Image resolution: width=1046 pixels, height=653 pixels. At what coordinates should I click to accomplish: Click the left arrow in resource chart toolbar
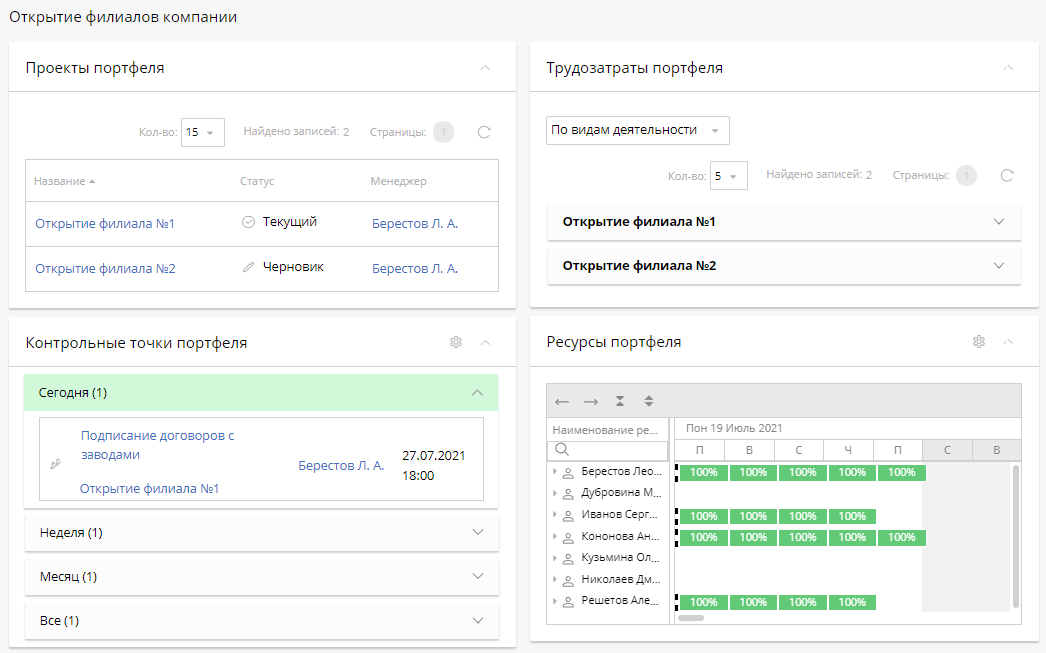(562, 401)
